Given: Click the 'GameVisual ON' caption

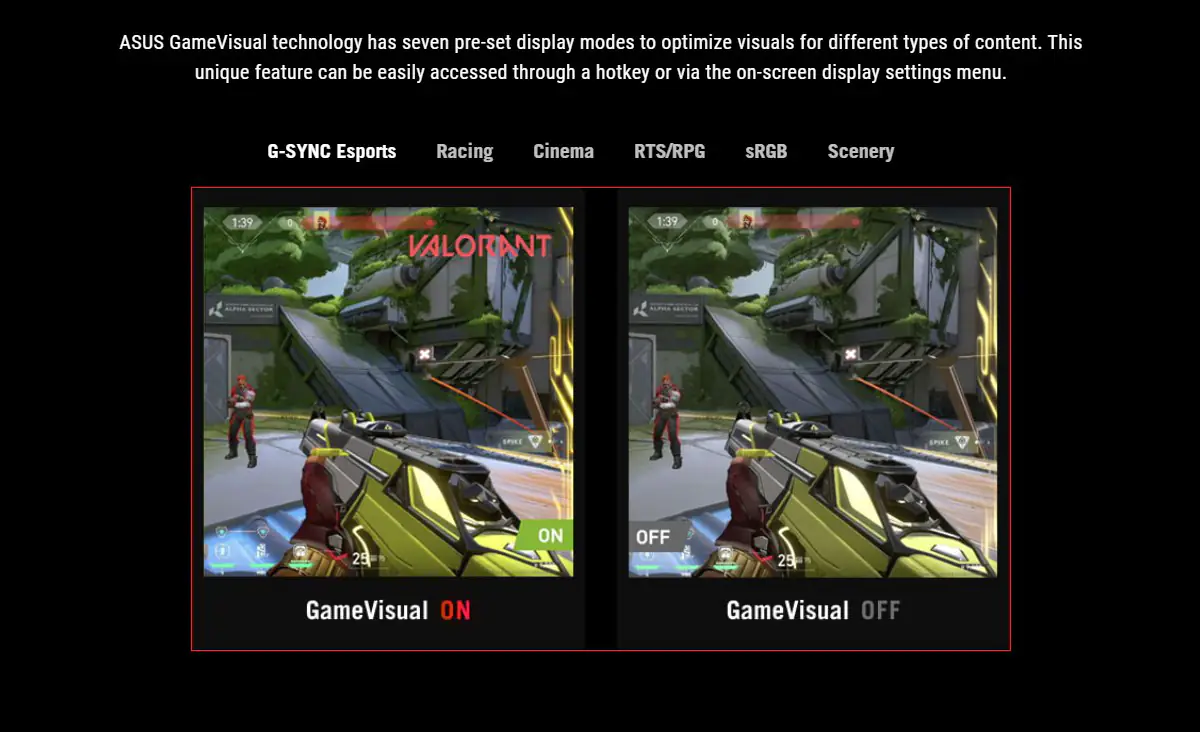Looking at the screenshot, I should click(x=388, y=610).
